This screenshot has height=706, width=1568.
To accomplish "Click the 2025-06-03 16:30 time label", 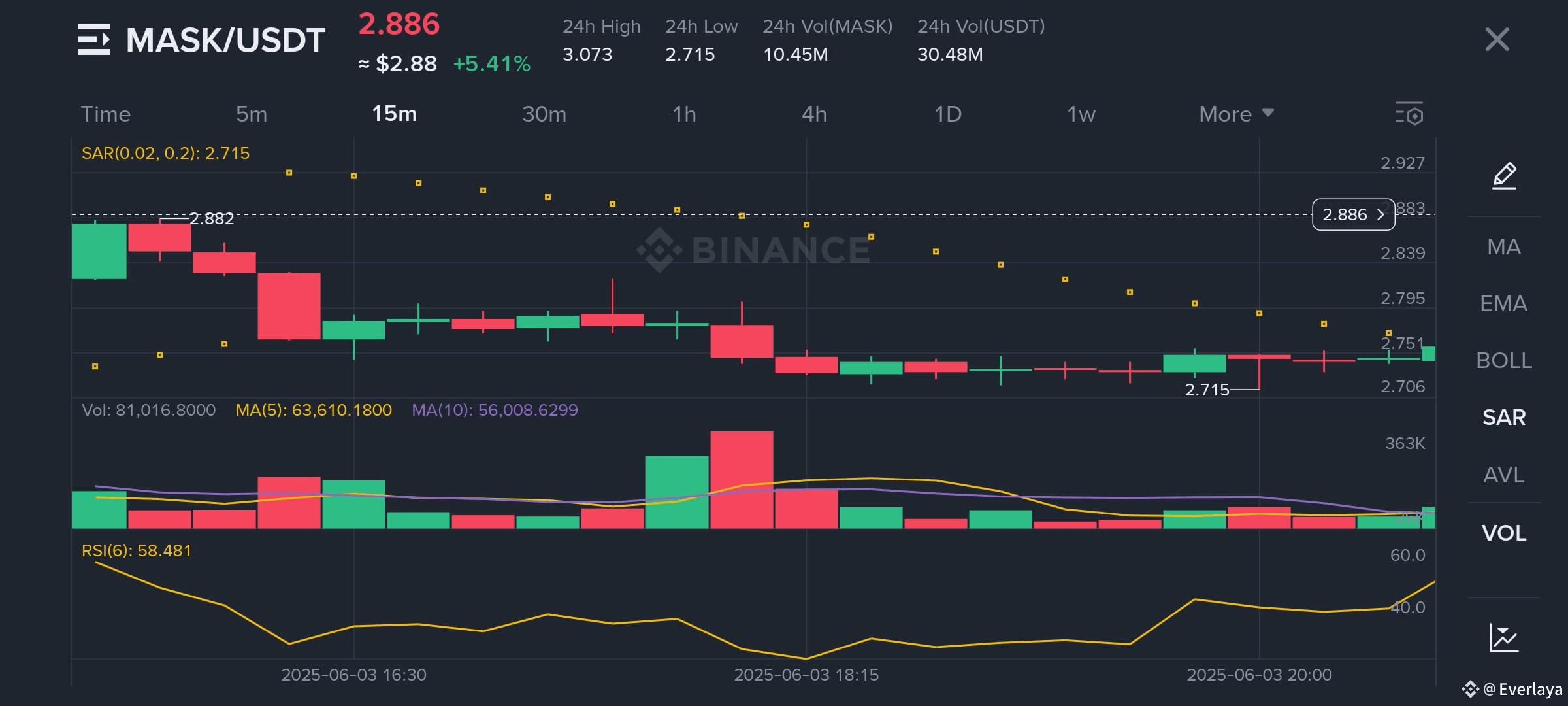I will 353,675.
